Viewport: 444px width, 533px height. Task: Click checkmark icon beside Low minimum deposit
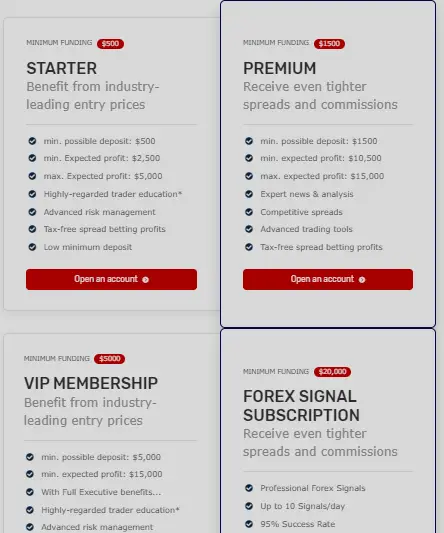click(32, 247)
